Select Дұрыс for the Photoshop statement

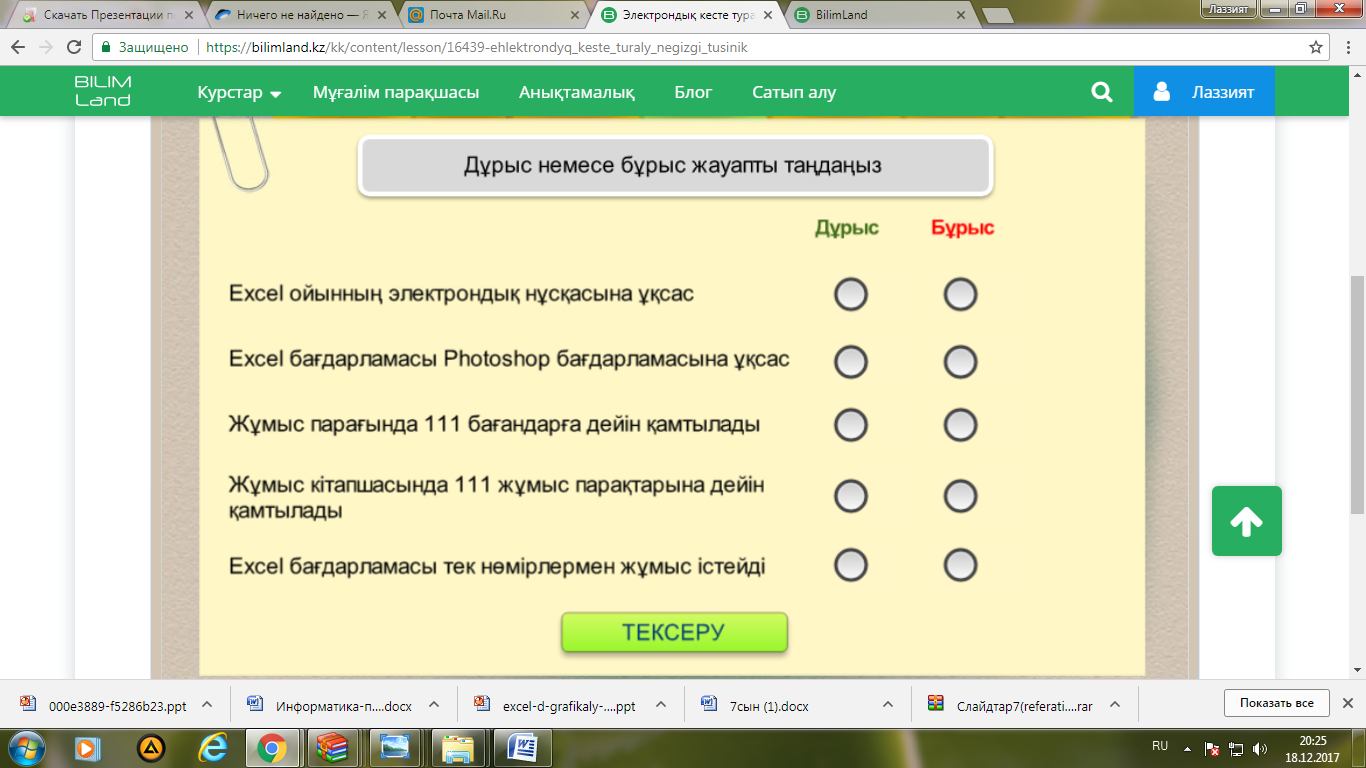pos(851,361)
